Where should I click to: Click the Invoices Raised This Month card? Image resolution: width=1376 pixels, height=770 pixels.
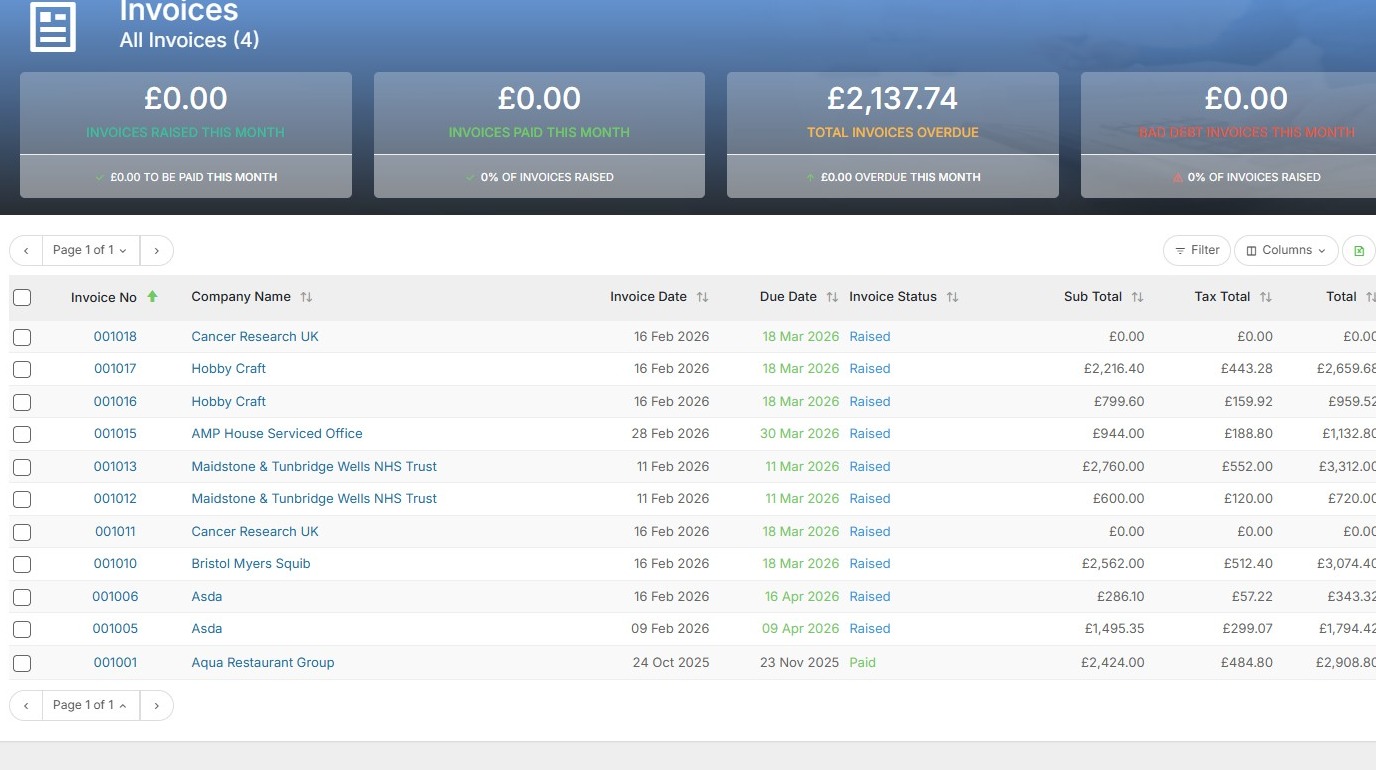point(186,135)
